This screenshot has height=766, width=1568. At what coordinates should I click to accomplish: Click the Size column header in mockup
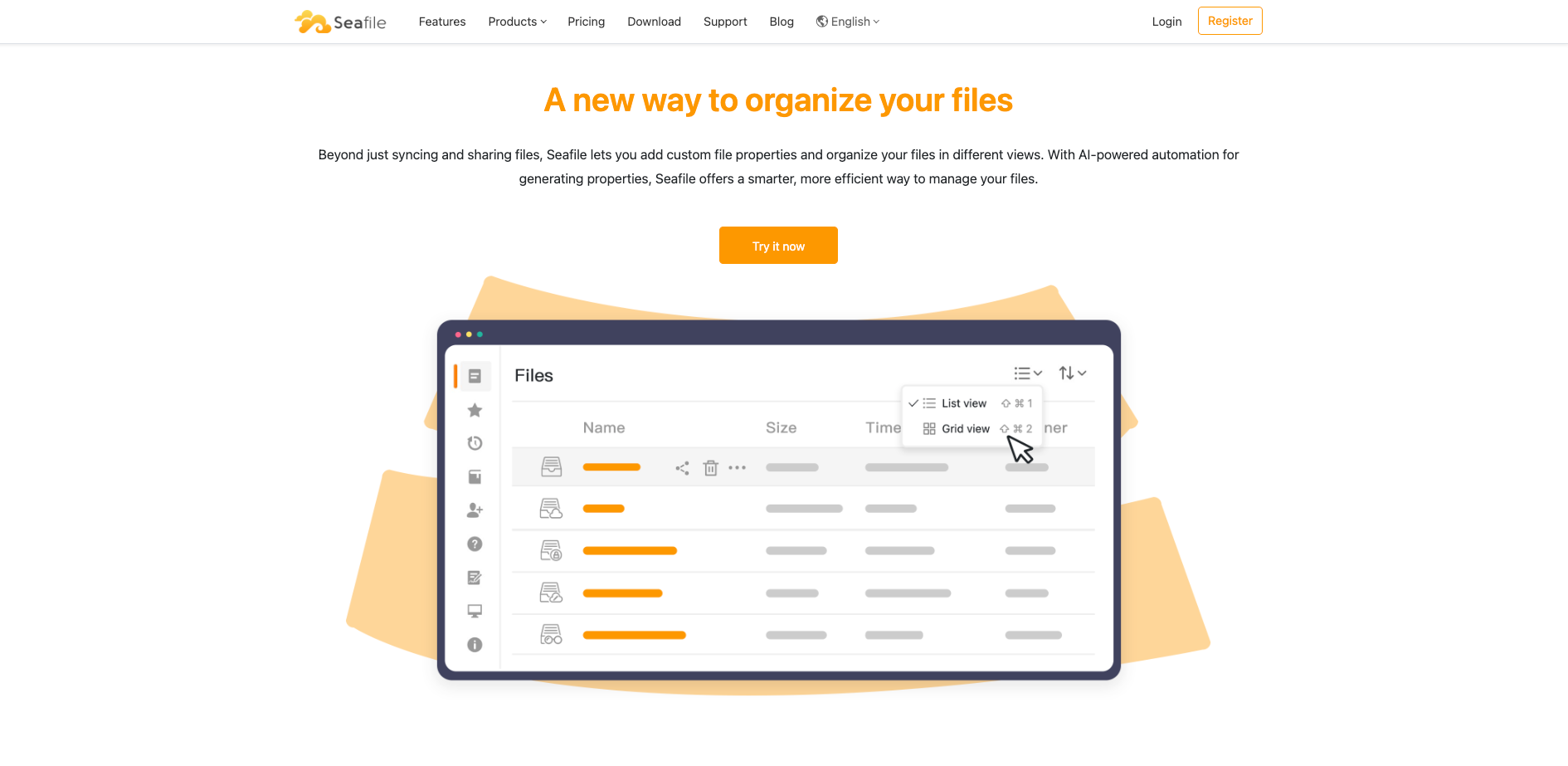pos(781,428)
